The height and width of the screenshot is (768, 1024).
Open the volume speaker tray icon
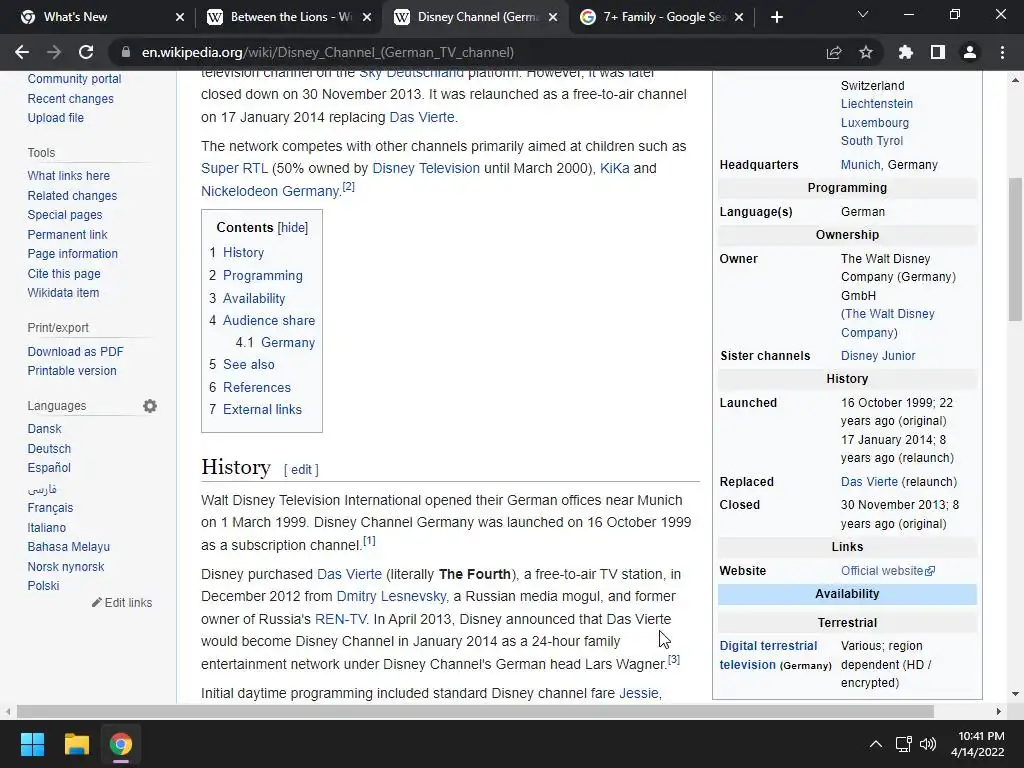pos(927,744)
